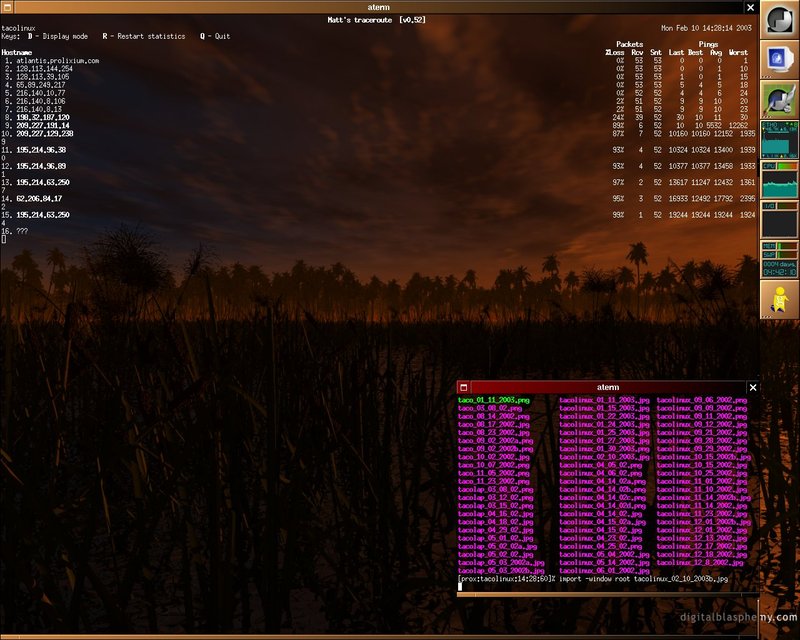Click the 'R - Restart statistics' key hint

tap(144, 36)
